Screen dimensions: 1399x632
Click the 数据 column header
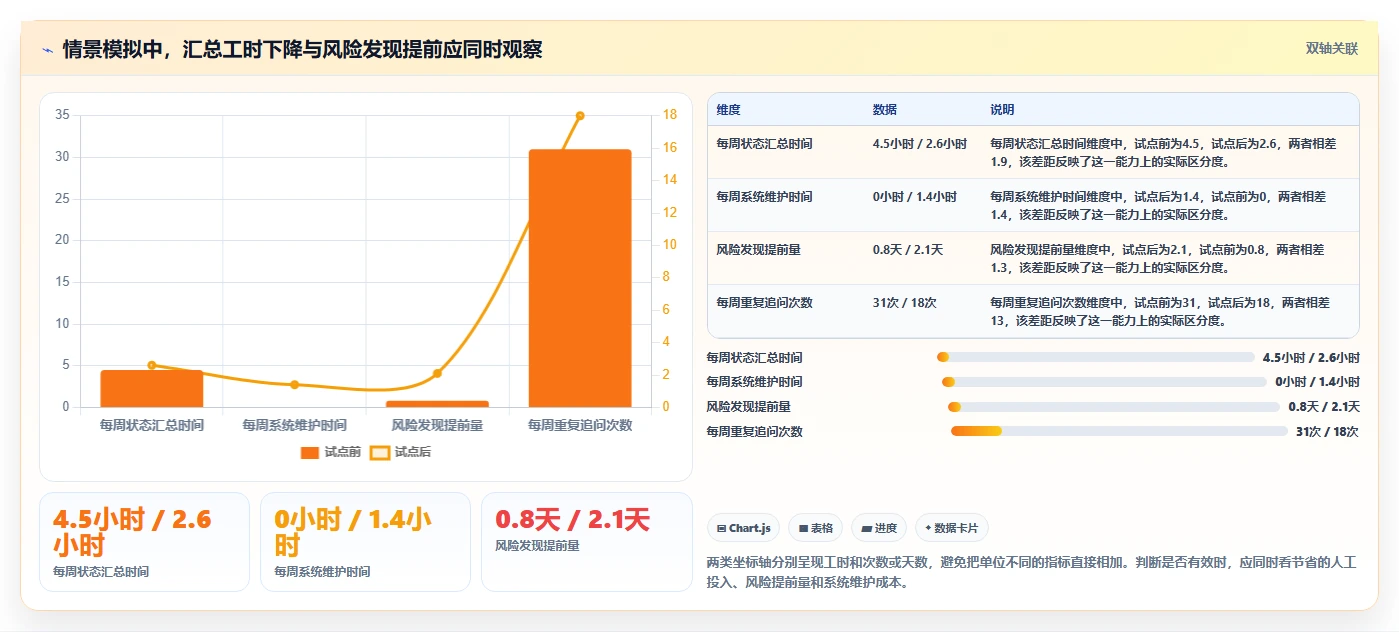tap(885, 109)
